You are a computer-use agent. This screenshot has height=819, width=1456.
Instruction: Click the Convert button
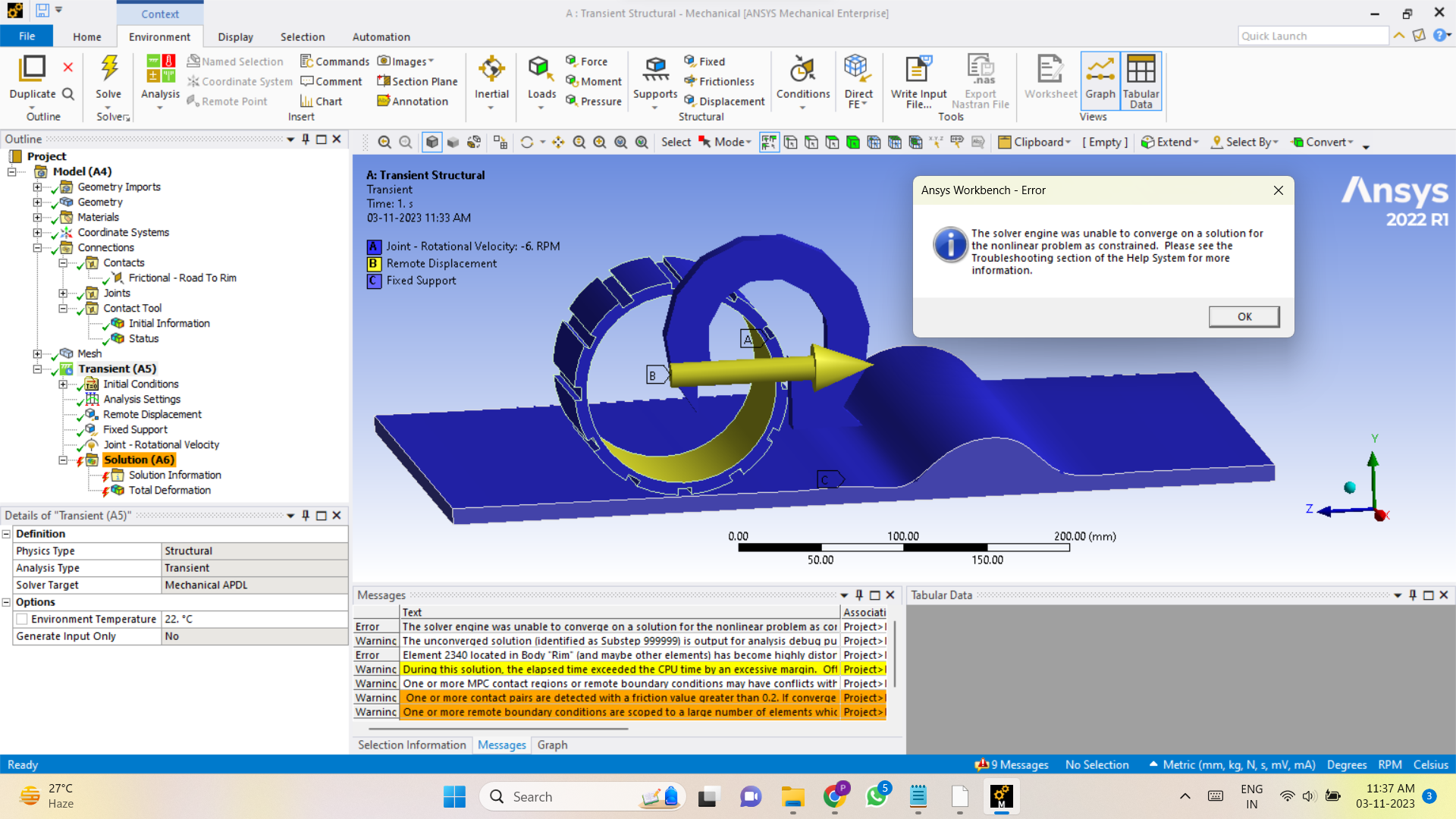point(1323,142)
